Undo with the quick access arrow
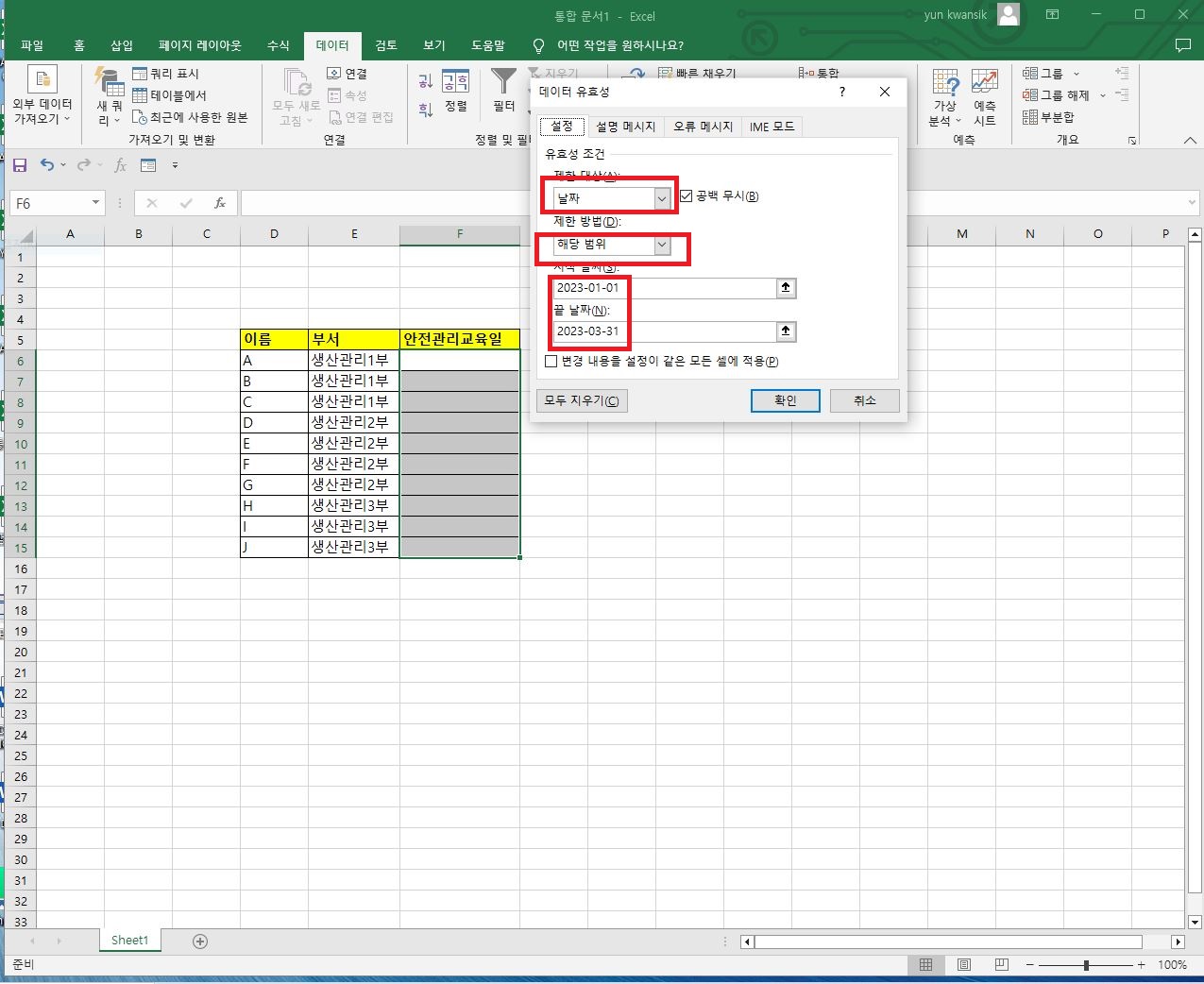1204x984 pixels. 47,165
